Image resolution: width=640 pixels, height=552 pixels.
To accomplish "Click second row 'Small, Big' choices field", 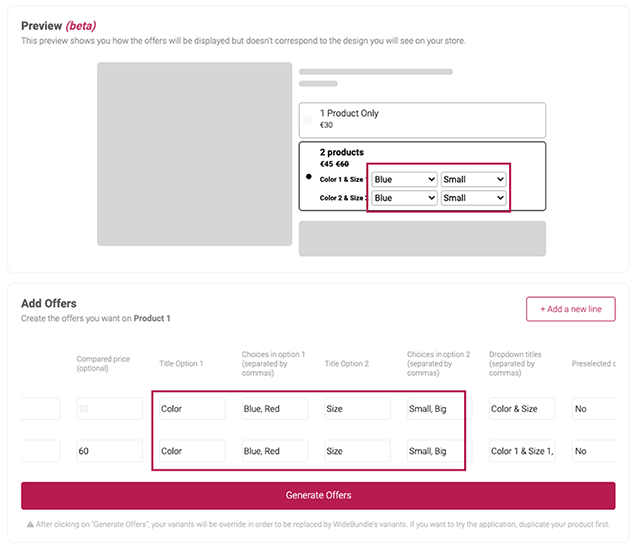I will tap(439, 451).
